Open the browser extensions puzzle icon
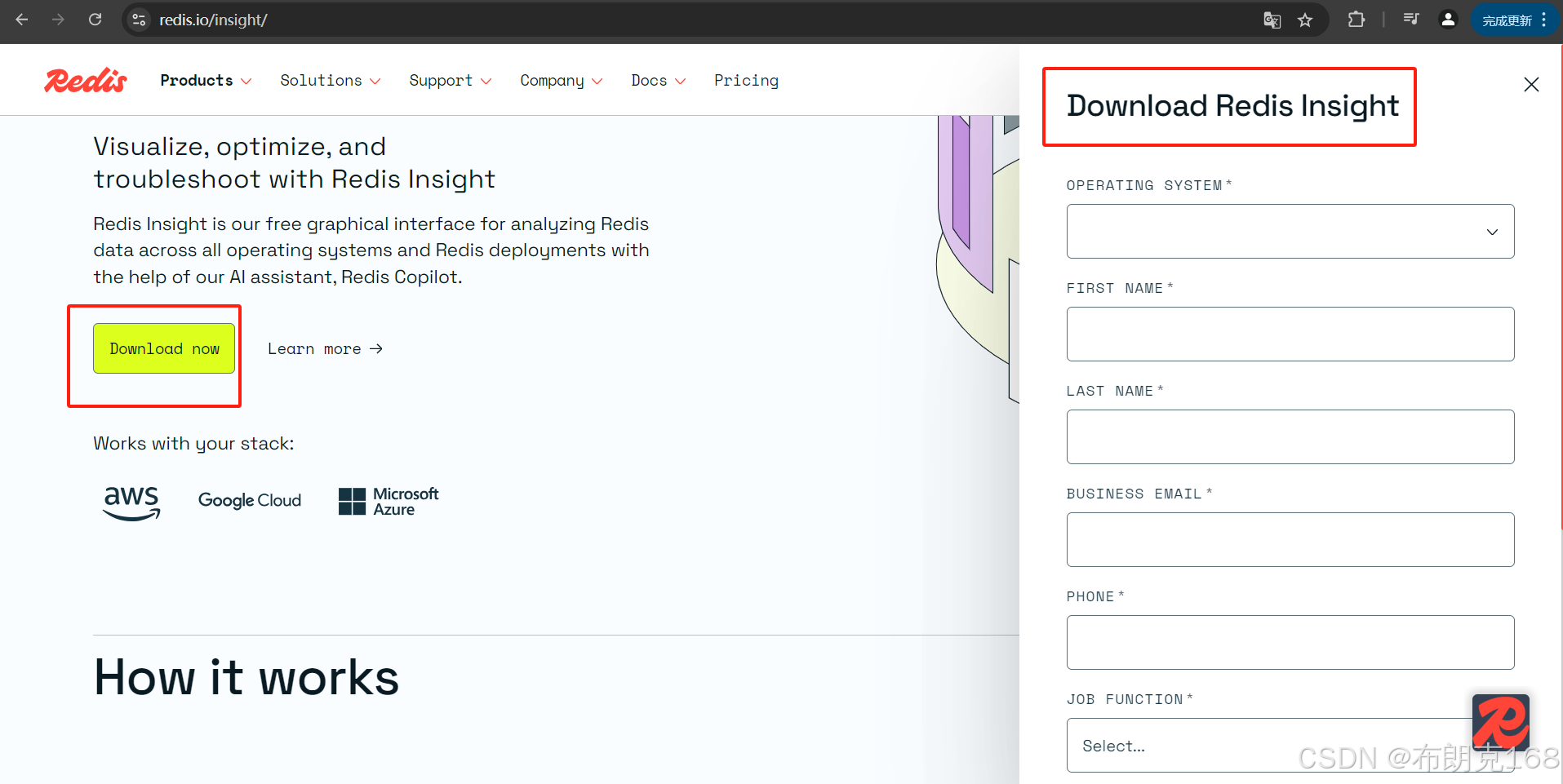Viewport: 1563px width, 784px height. (1357, 20)
